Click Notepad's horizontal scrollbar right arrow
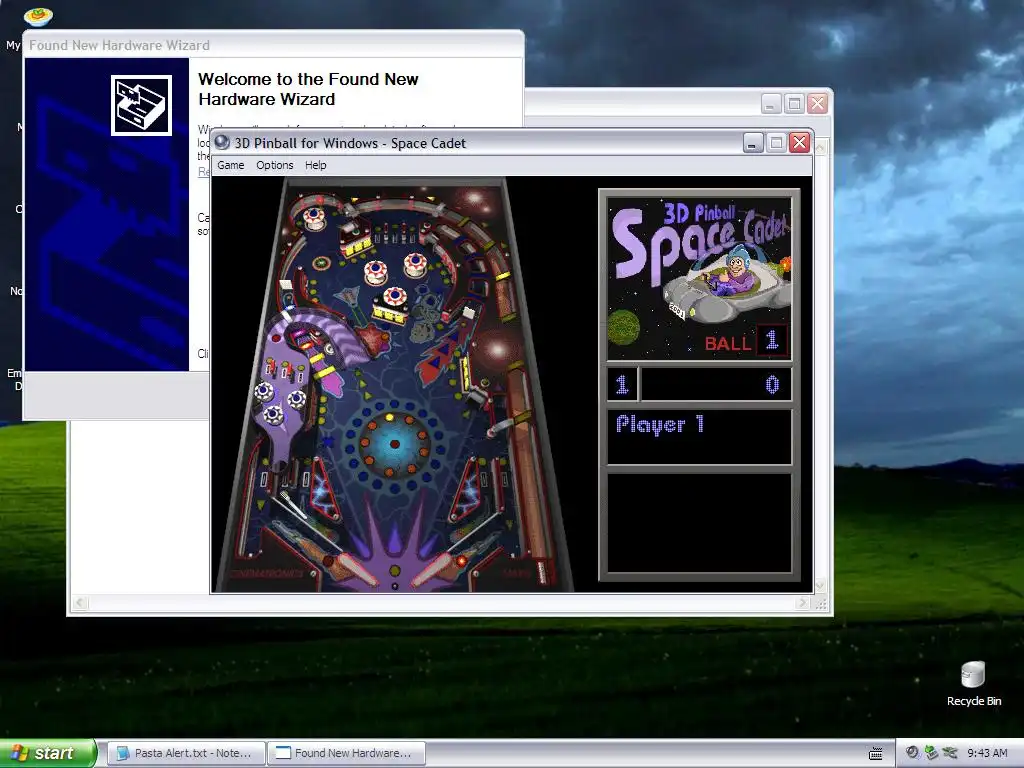The width and height of the screenshot is (1024, 768). [x=803, y=603]
